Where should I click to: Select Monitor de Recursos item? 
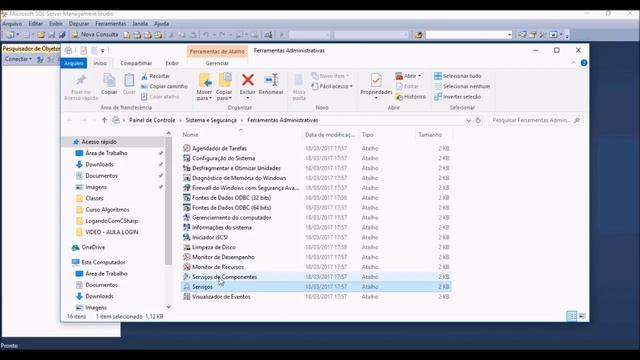pyautogui.click(x=213, y=267)
